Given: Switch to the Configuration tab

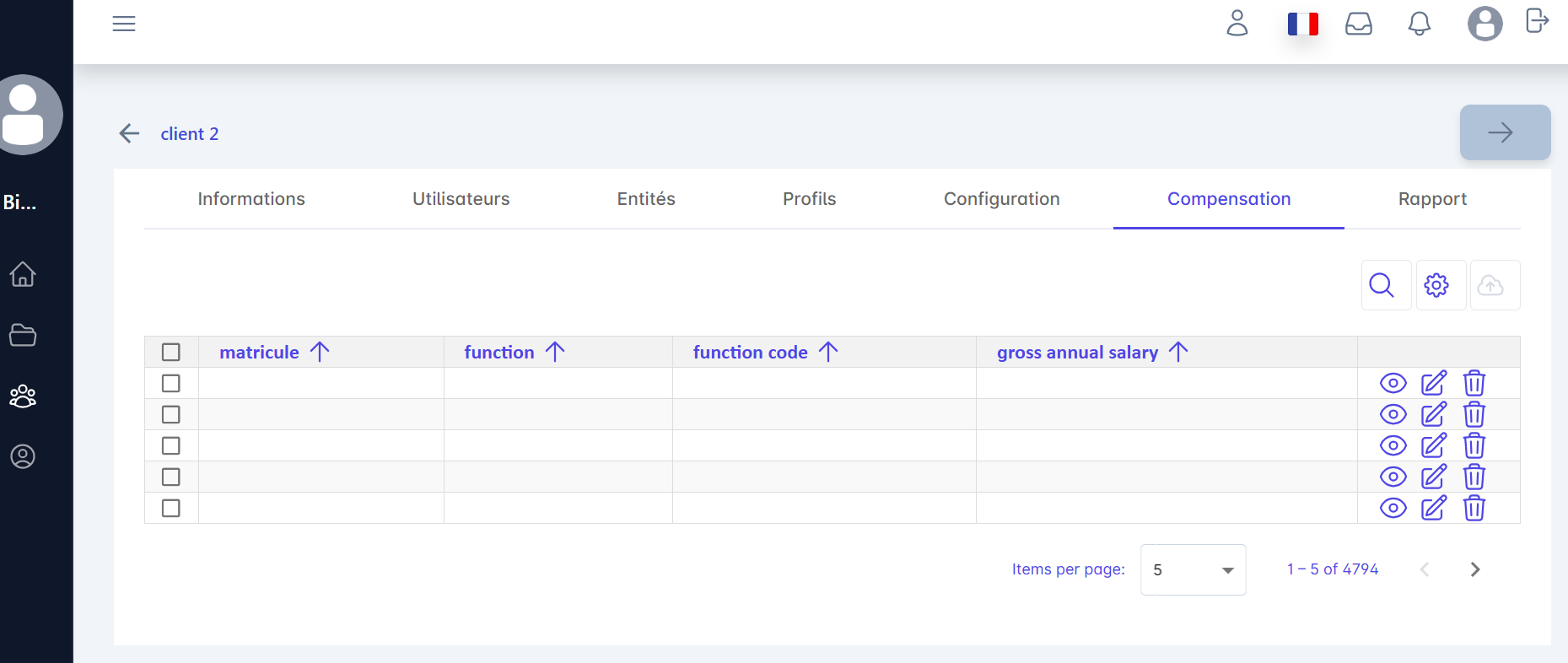Looking at the screenshot, I should pos(1001,199).
